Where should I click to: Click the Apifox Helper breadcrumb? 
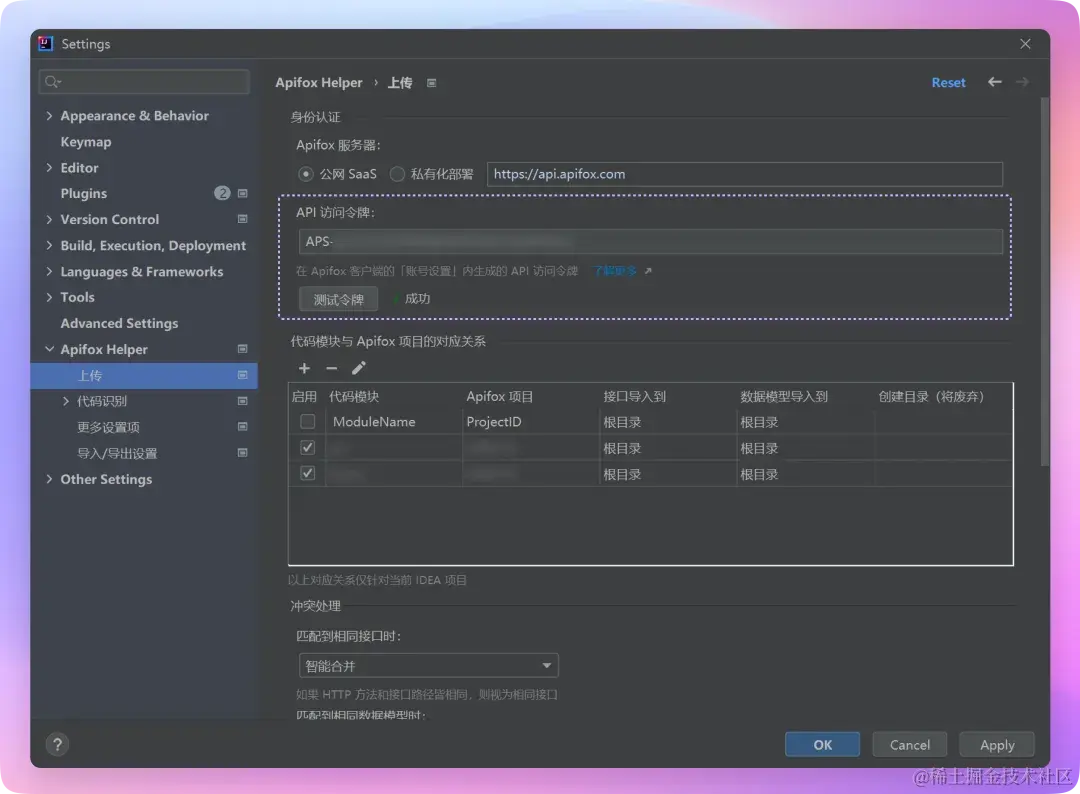319,83
